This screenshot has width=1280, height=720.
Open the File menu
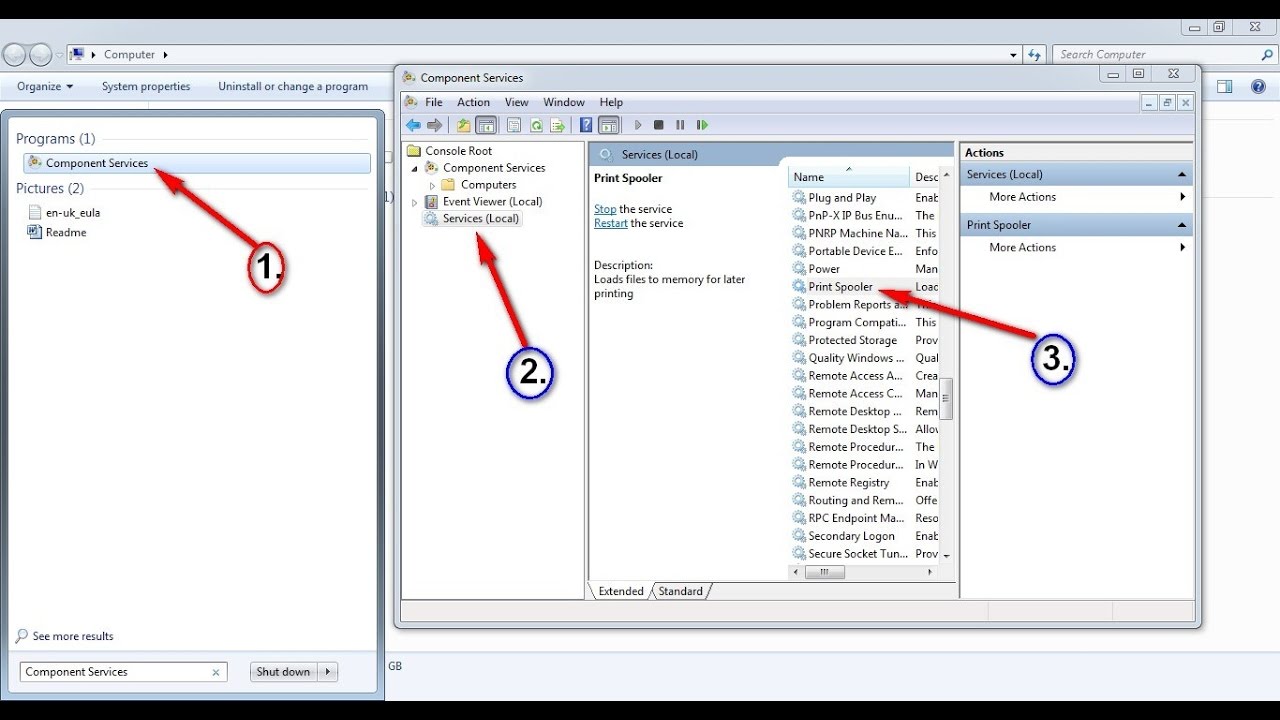click(x=434, y=102)
